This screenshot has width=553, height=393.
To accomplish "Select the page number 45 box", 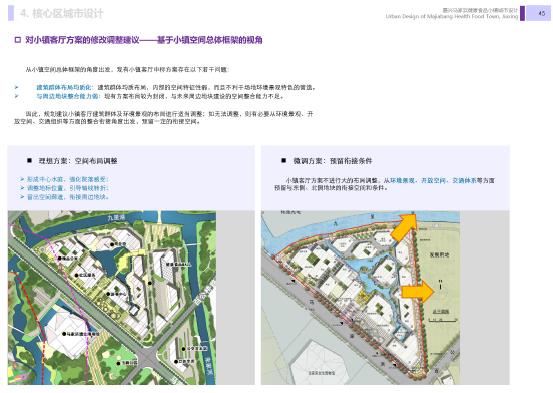I will pyautogui.click(x=539, y=13).
